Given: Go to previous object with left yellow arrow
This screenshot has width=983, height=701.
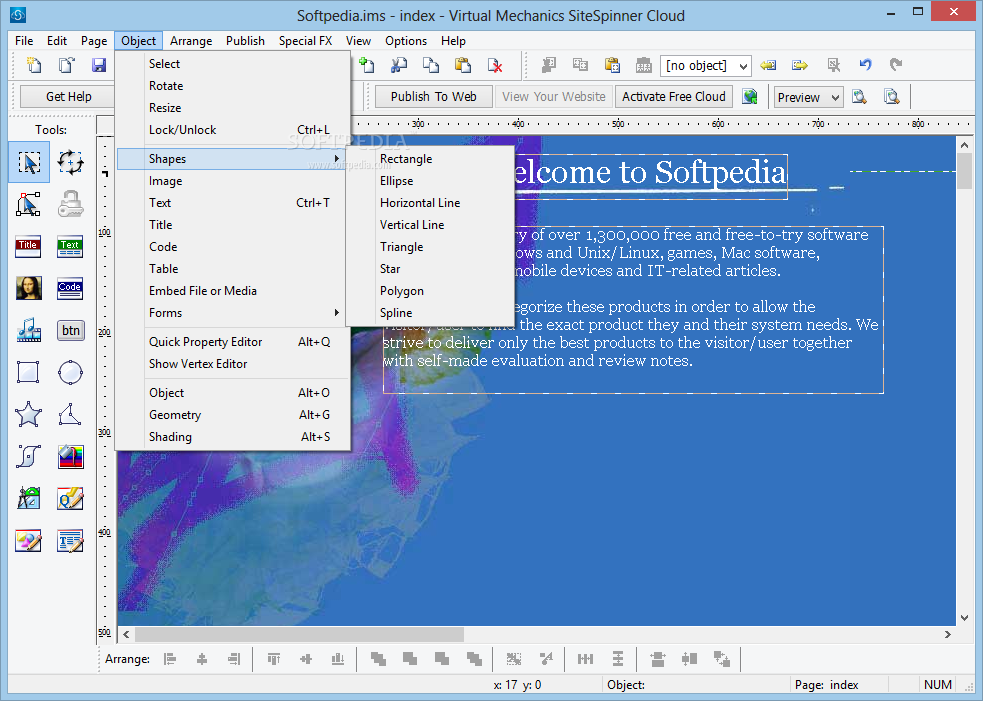Looking at the screenshot, I should pyautogui.click(x=768, y=65).
